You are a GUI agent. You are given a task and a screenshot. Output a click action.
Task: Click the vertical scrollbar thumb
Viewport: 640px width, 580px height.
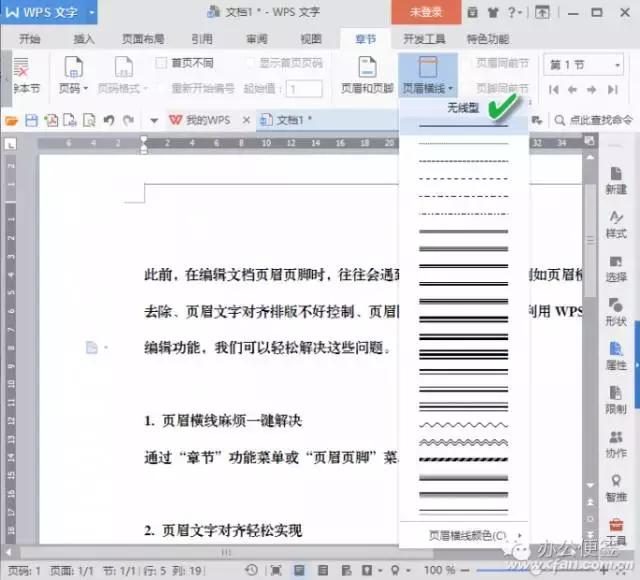click(590, 241)
